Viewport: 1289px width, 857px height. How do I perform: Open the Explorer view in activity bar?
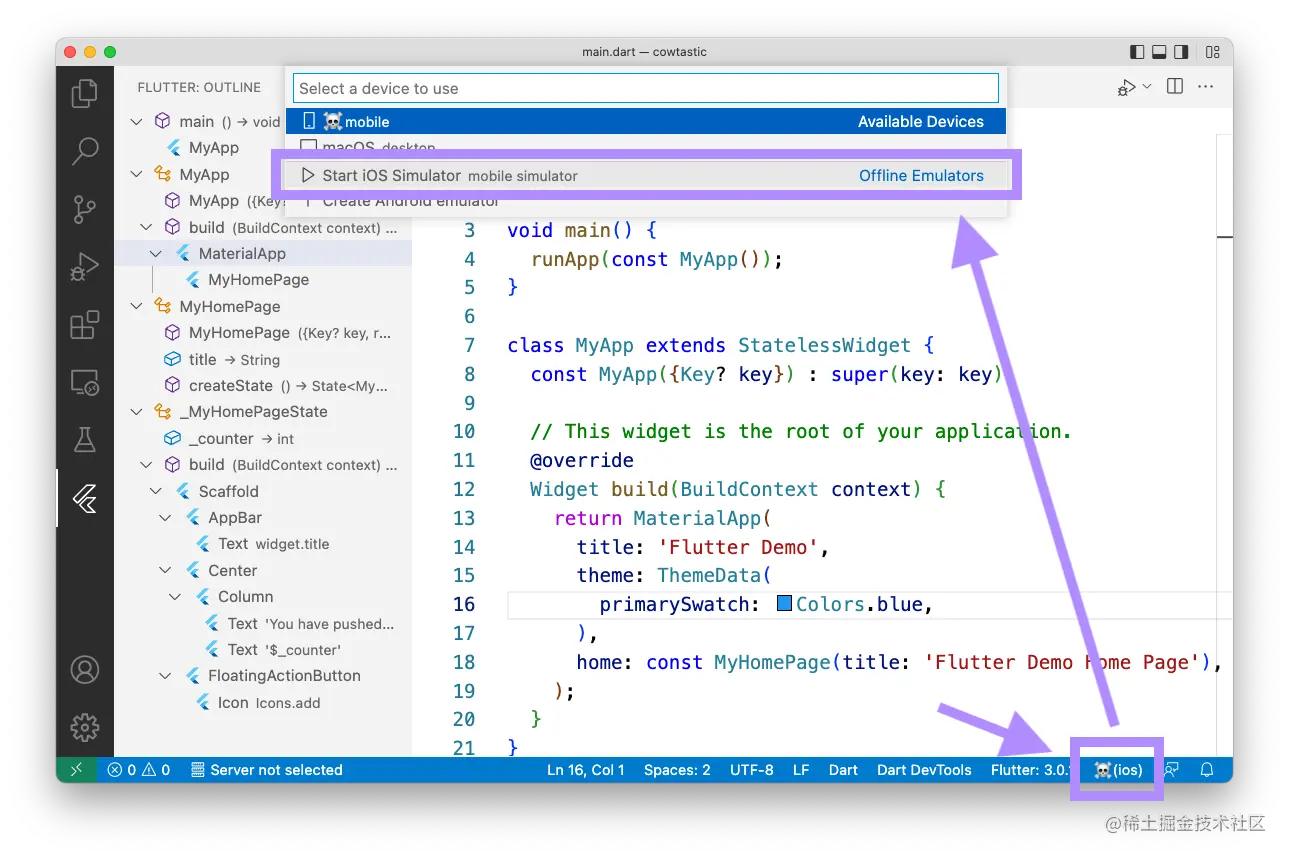tap(85, 93)
